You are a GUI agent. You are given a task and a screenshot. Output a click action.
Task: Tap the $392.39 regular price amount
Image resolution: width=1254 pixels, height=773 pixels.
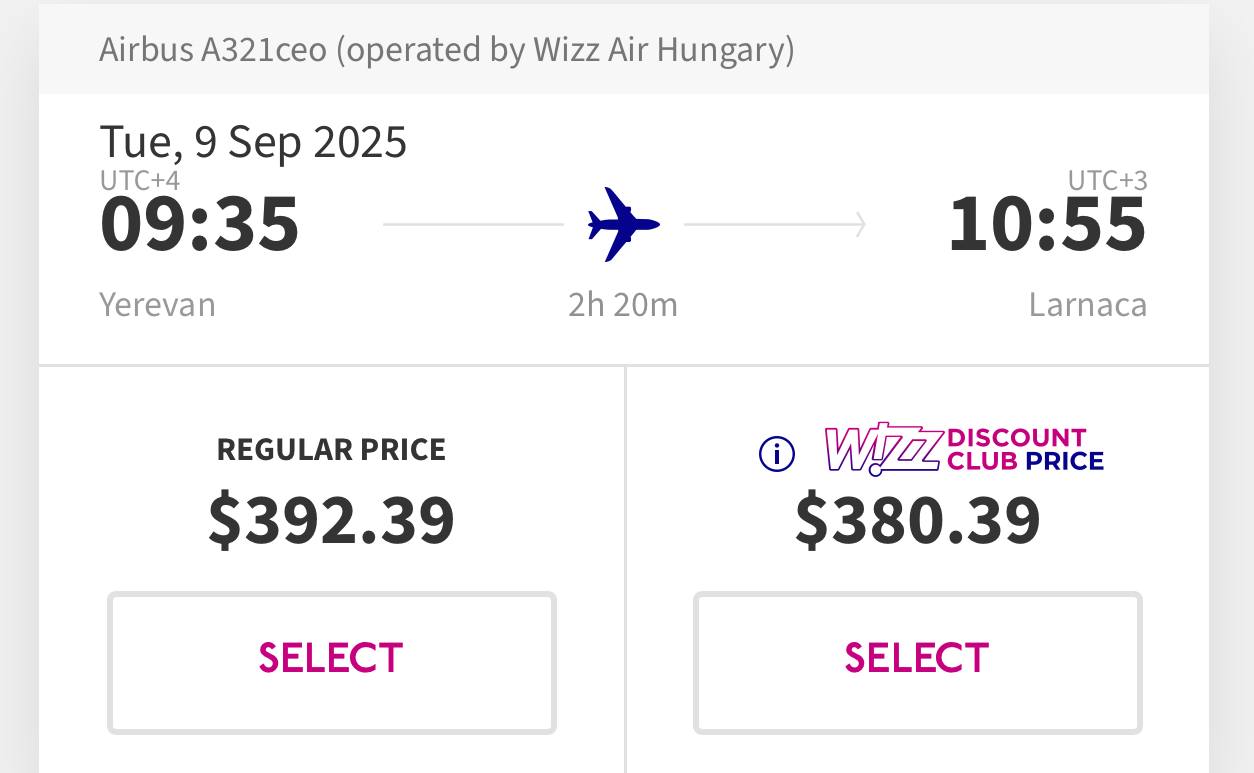tap(331, 520)
